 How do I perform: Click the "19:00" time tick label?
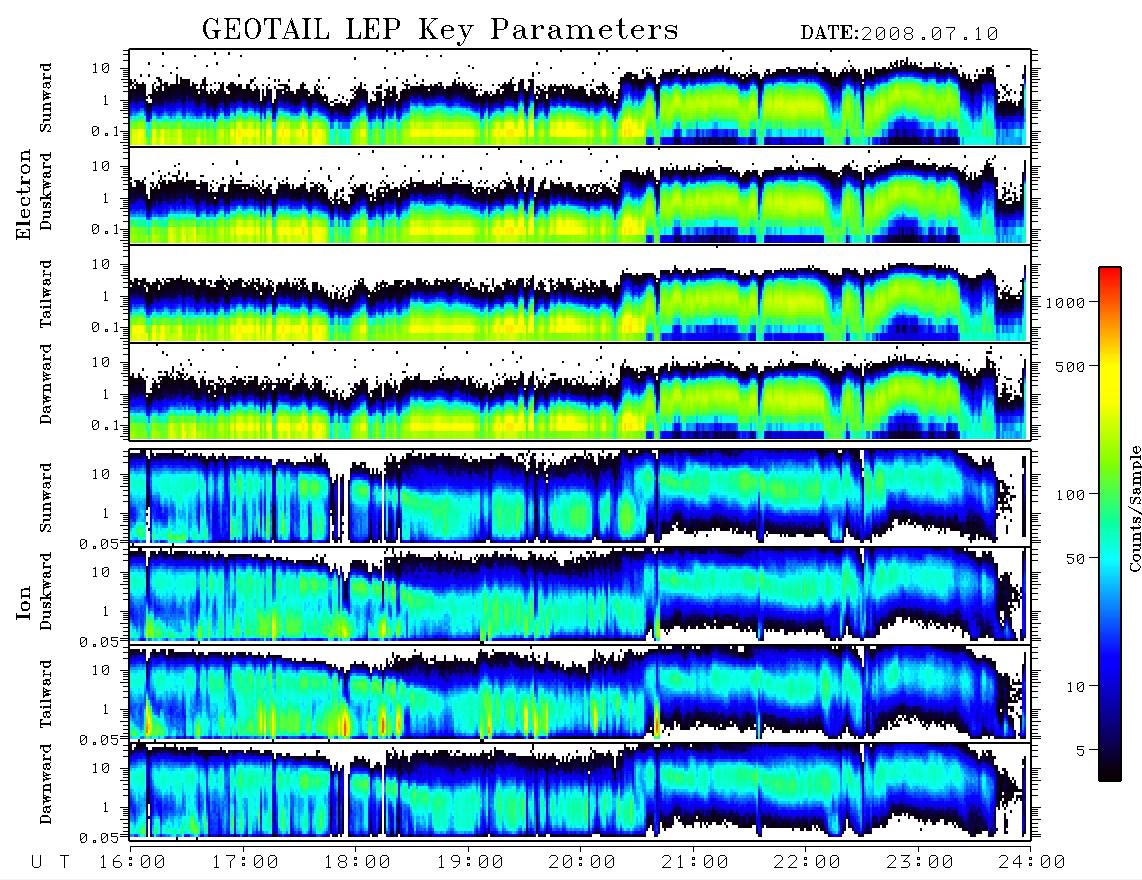470,862
